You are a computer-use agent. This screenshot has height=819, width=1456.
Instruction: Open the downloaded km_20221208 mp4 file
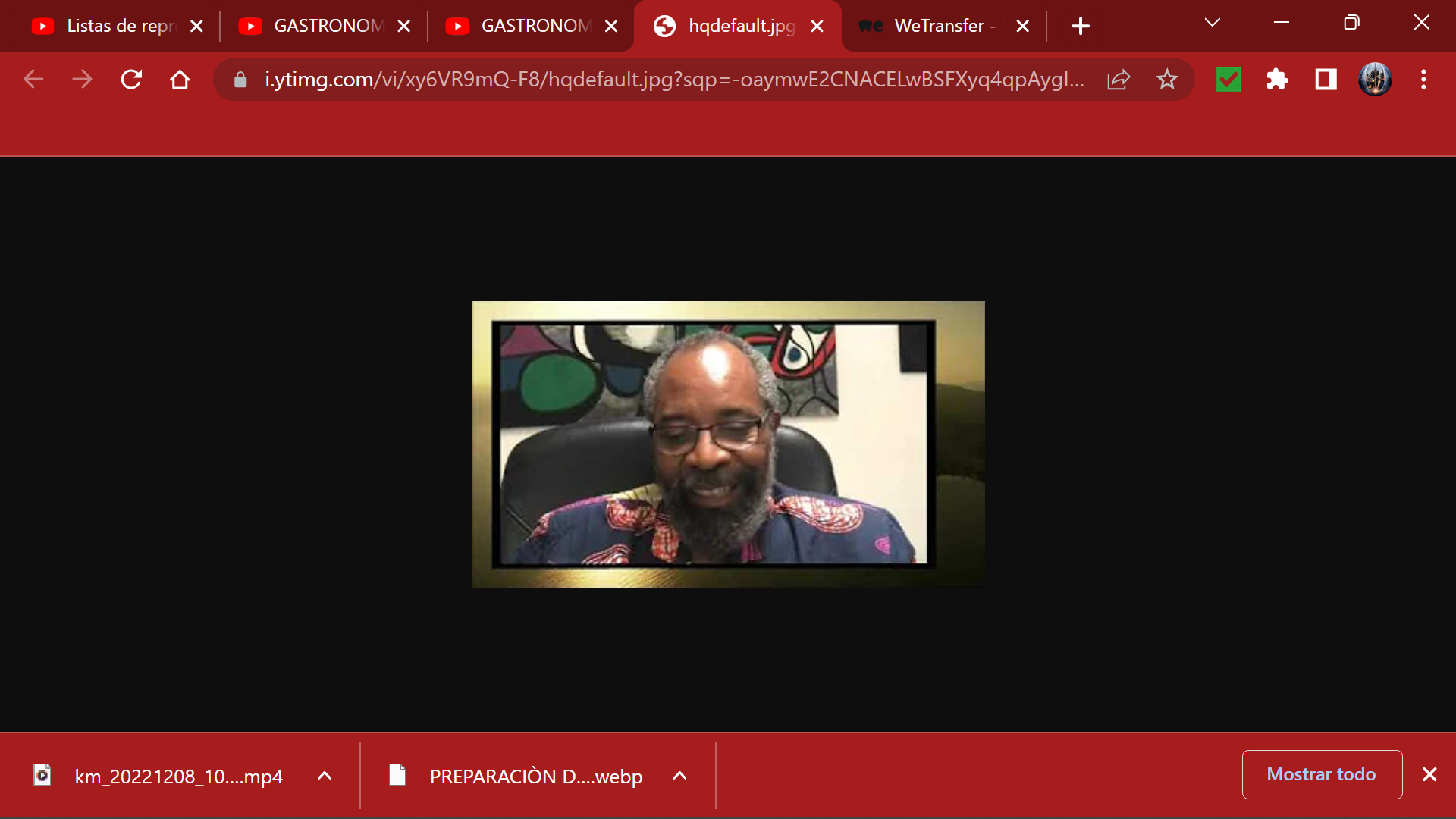[177, 776]
